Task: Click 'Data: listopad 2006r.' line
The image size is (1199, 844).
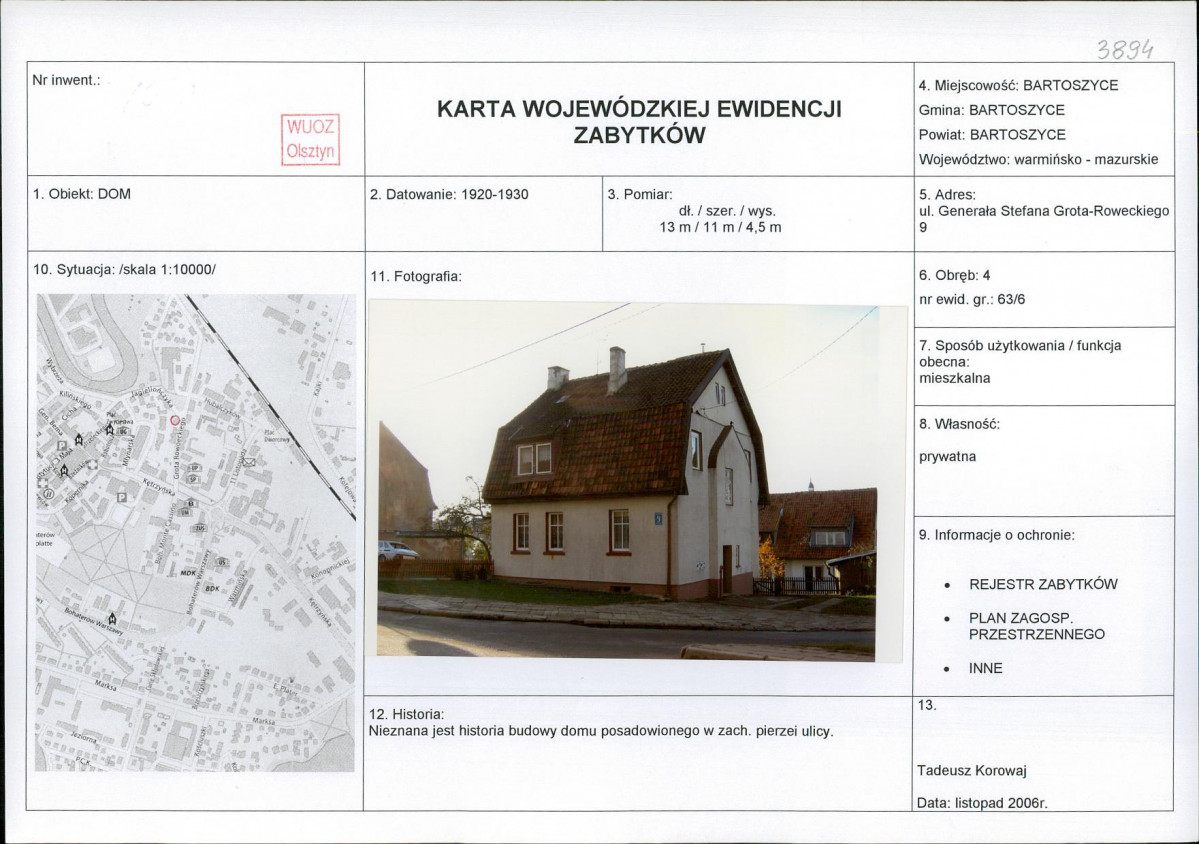Action: click(x=983, y=803)
